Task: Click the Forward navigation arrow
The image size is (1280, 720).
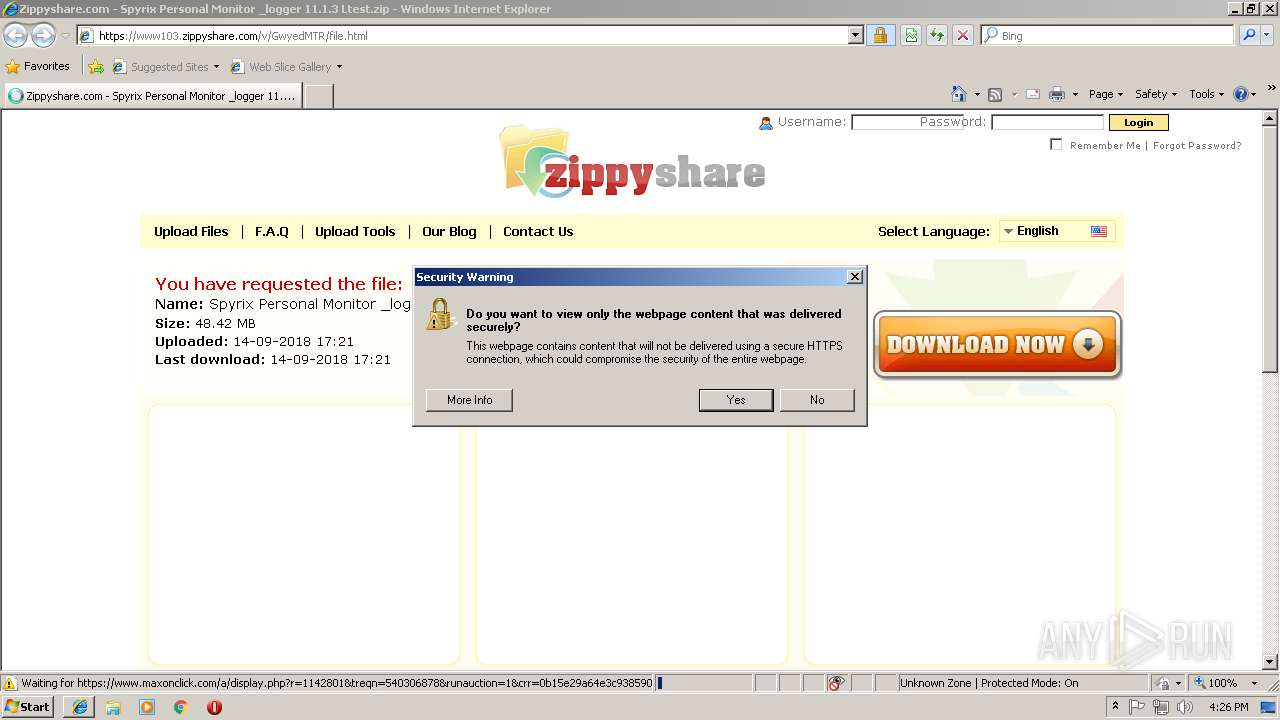Action: (43, 36)
